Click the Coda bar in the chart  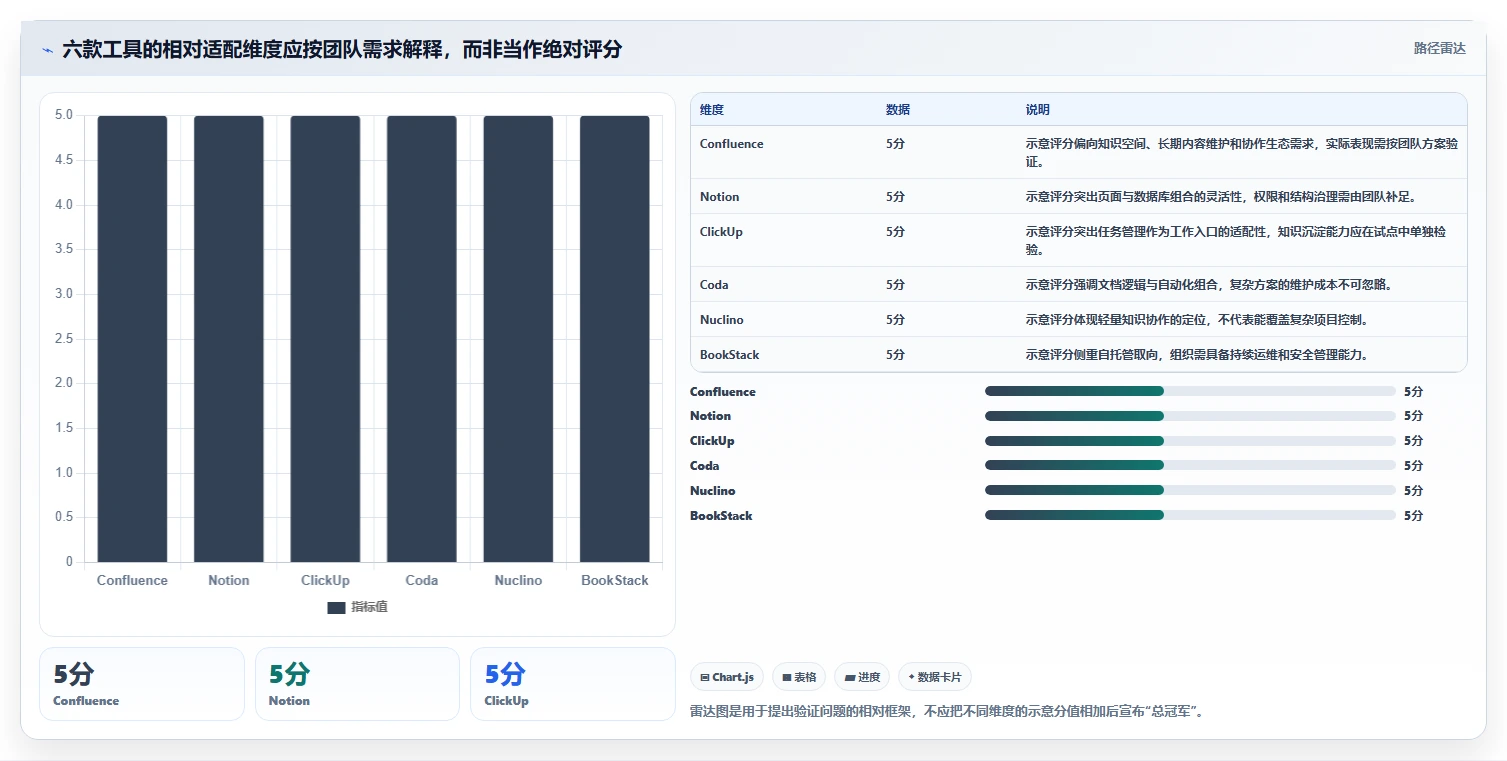pos(422,339)
